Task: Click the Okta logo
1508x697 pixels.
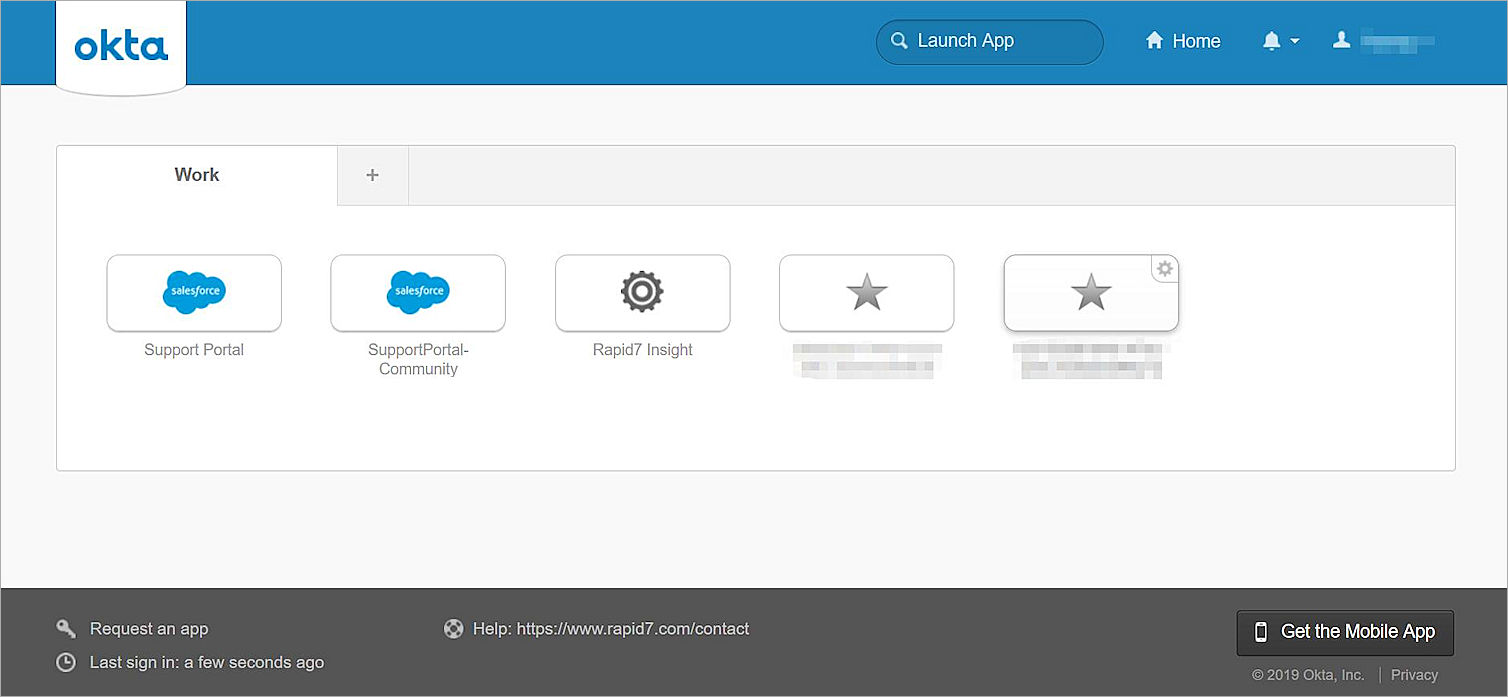Action: coord(120,43)
